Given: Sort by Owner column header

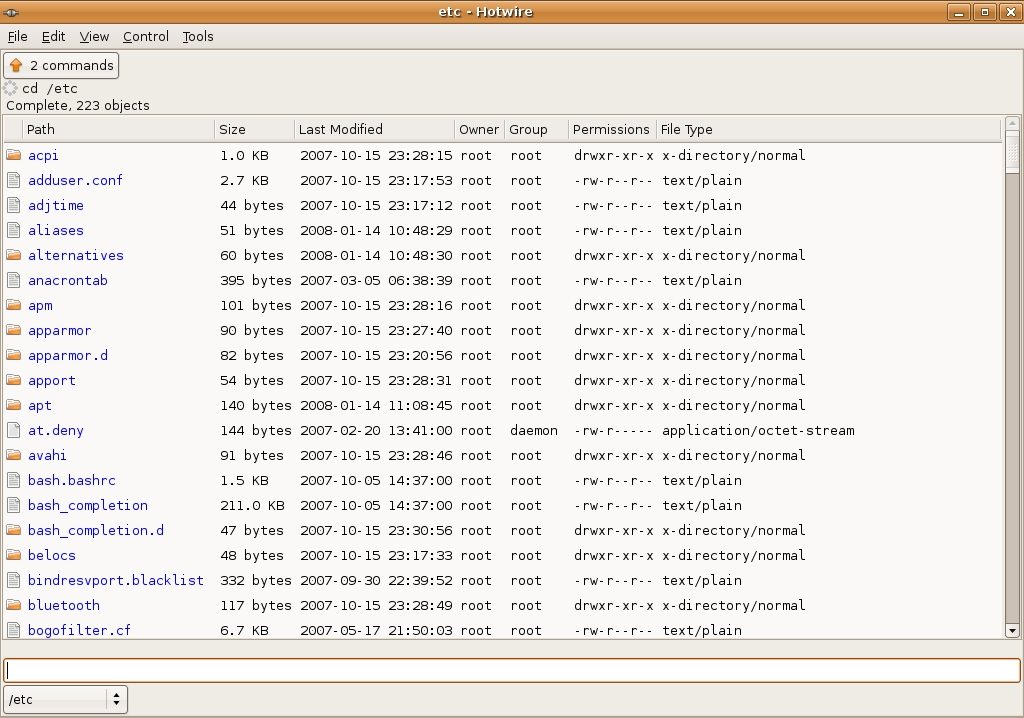Looking at the screenshot, I should click(479, 129).
